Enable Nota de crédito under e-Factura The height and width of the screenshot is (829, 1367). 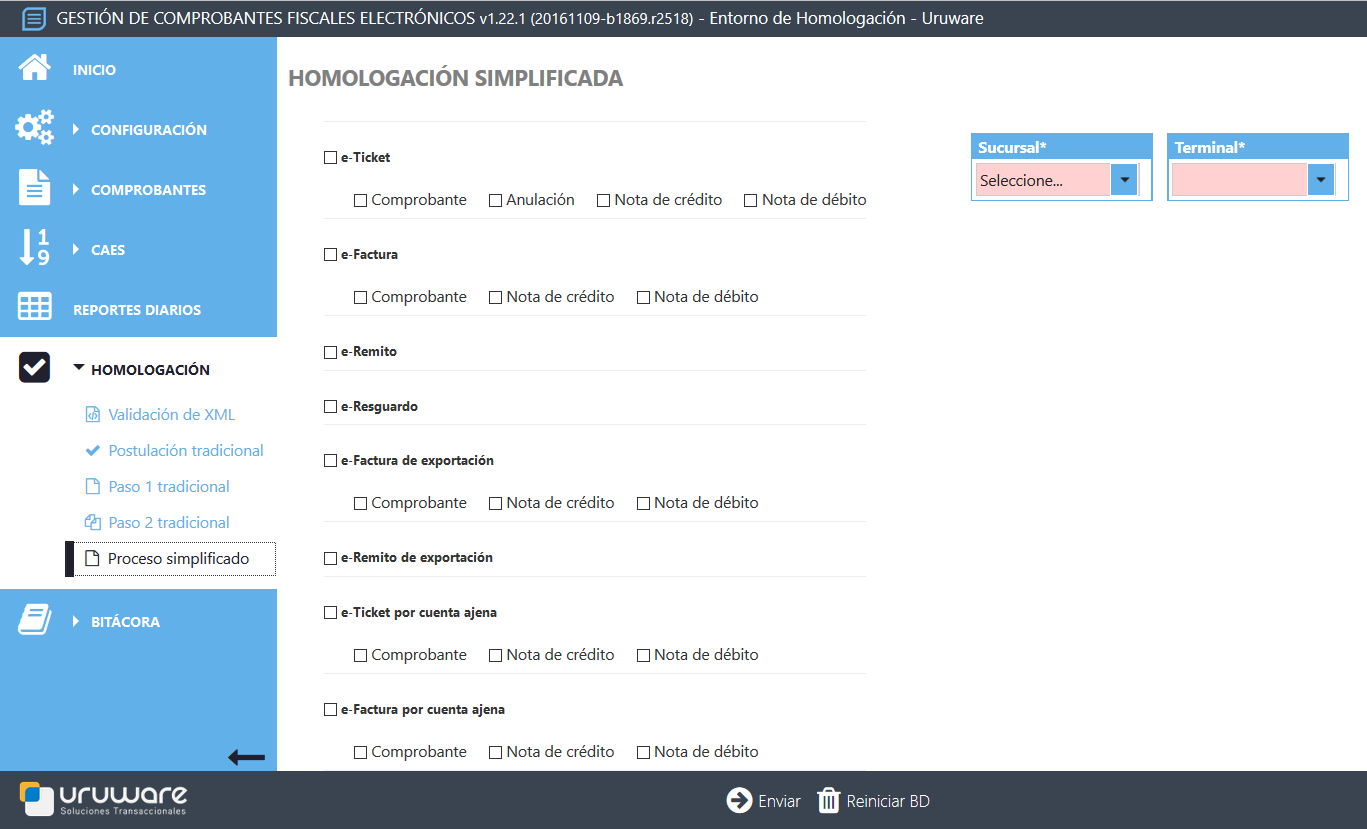point(494,296)
